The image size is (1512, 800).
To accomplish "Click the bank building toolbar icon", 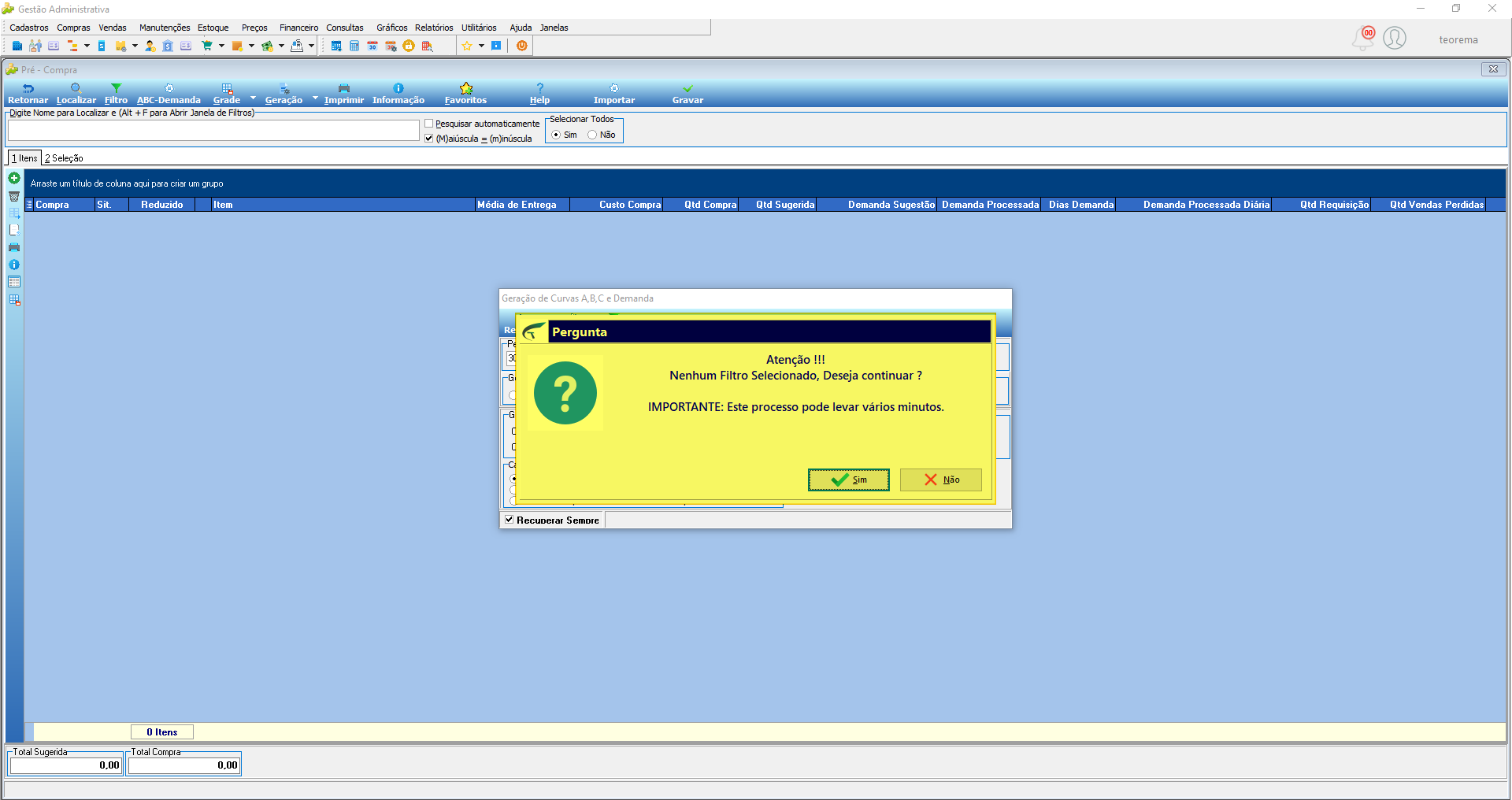I will 168,46.
